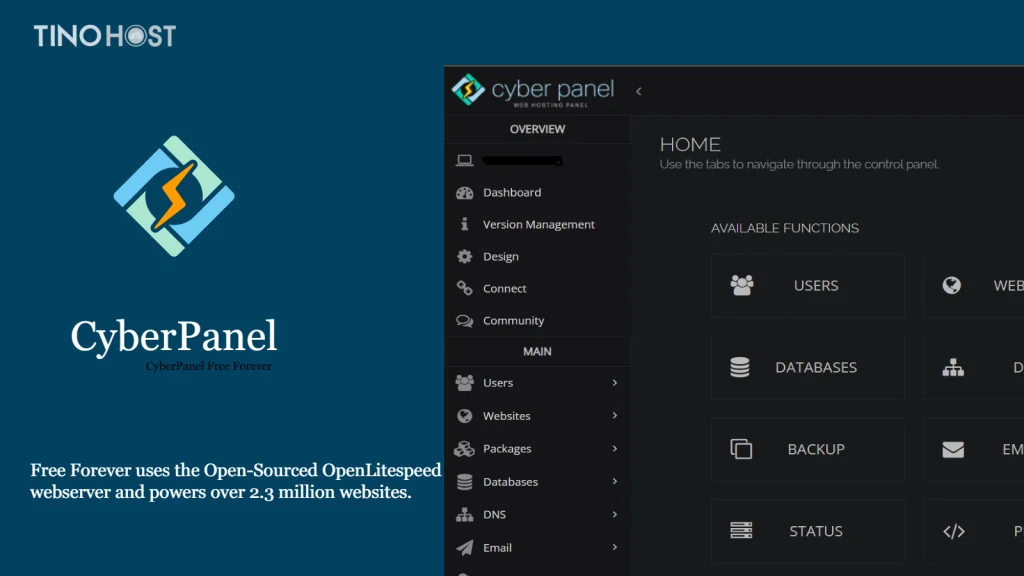1024x576 pixels.
Task: Click the Websites globe icon in the sidebar
Action: click(464, 416)
